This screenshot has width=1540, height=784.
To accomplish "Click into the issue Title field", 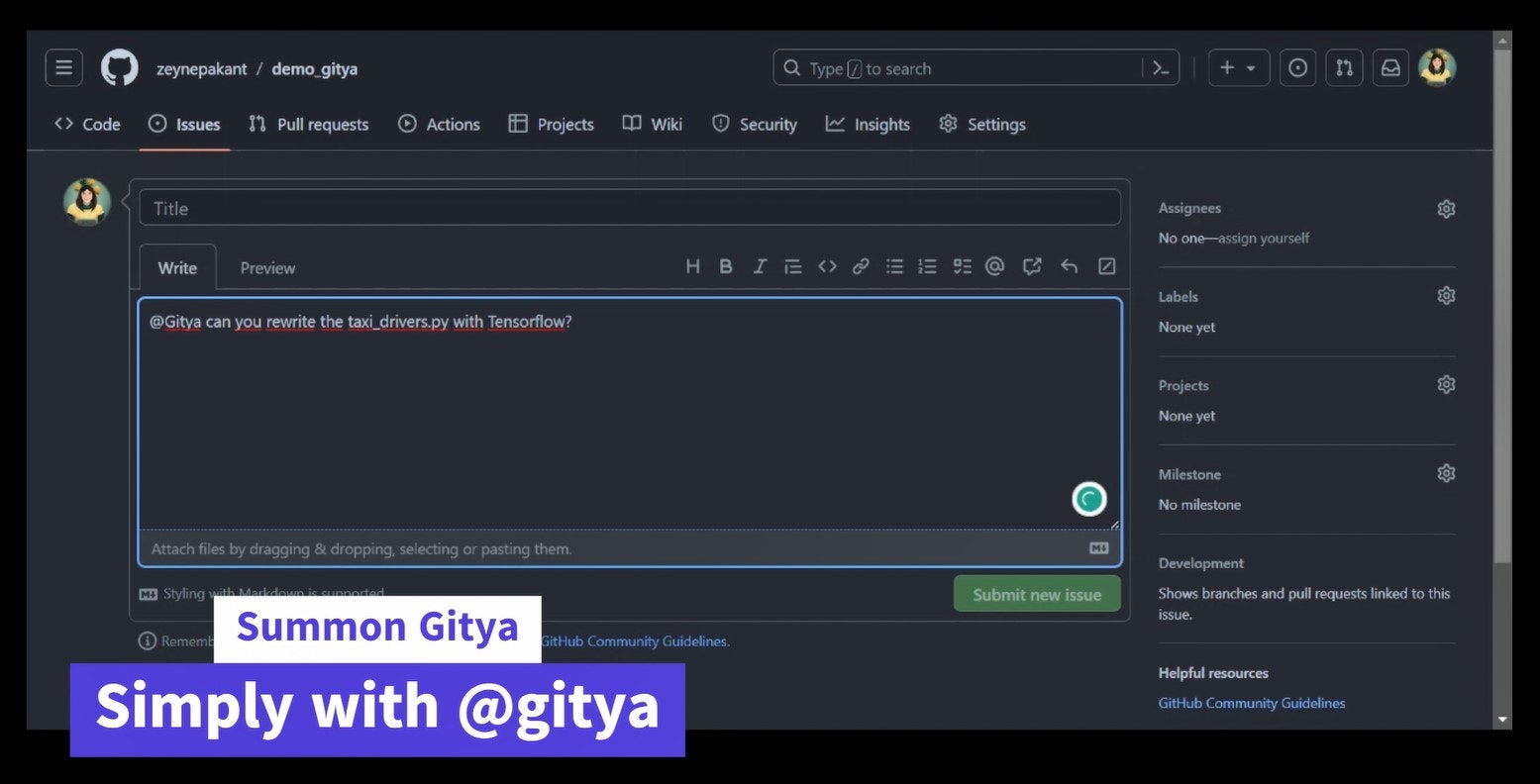I will pos(630,208).
